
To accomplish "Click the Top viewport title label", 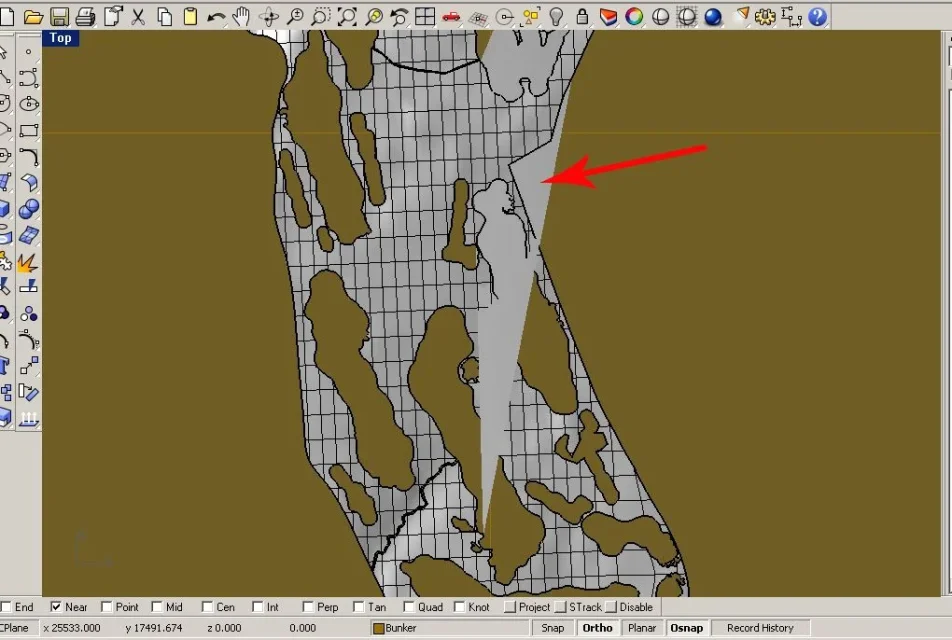I will 61,38.
